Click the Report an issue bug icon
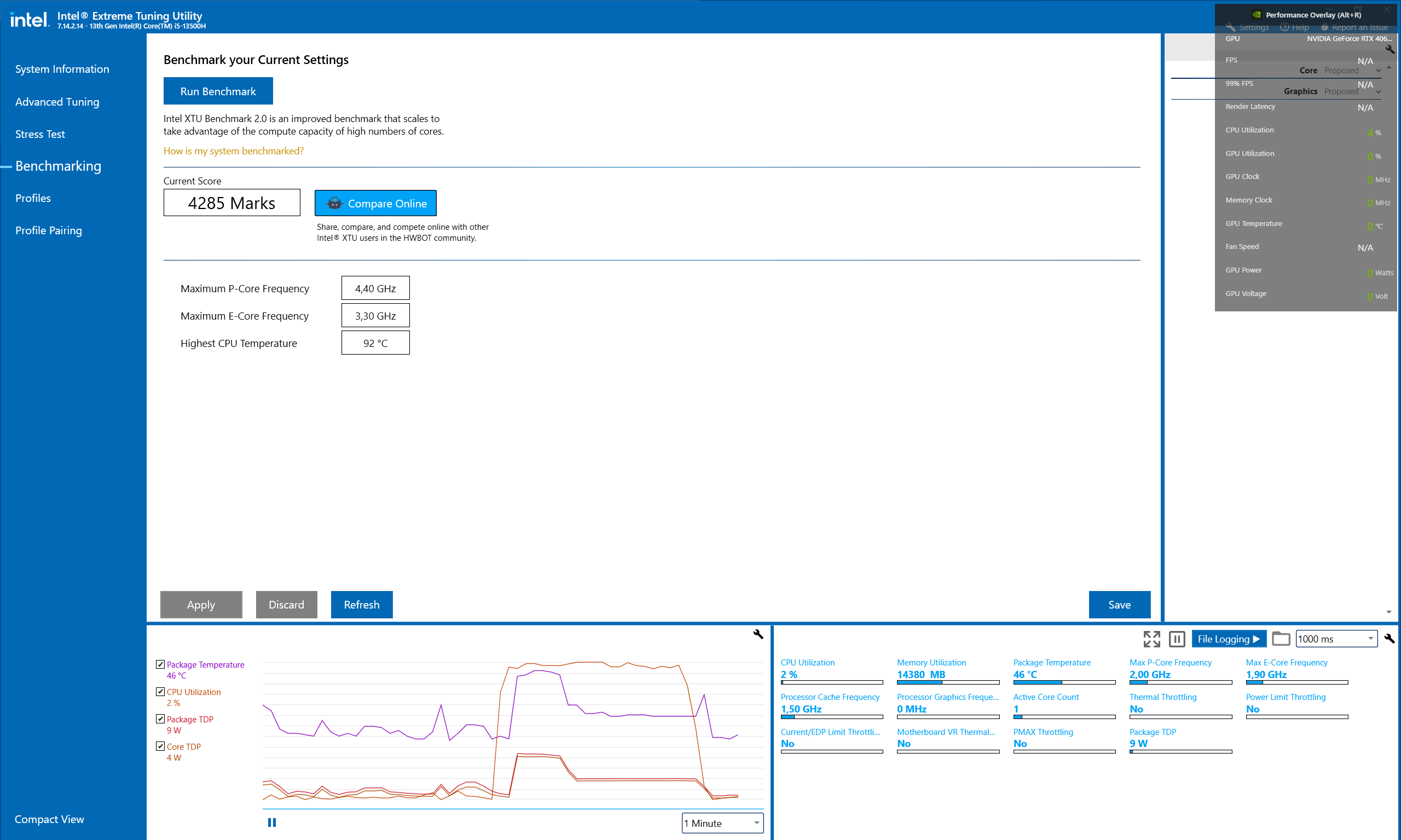 tap(1324, 27)
